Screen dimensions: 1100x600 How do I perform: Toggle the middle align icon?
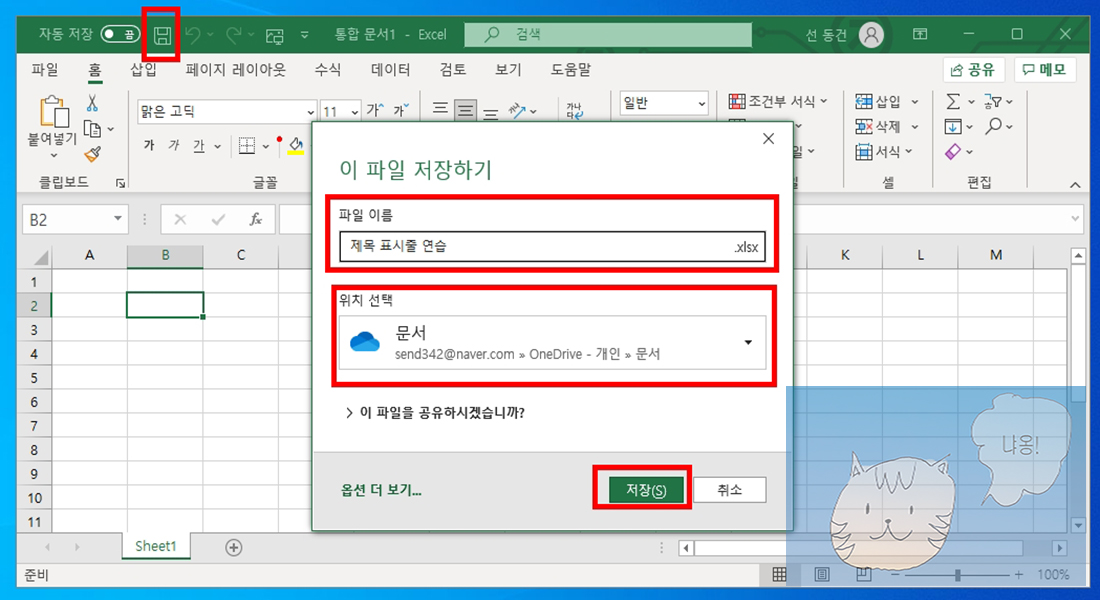[x=465, y=109]
